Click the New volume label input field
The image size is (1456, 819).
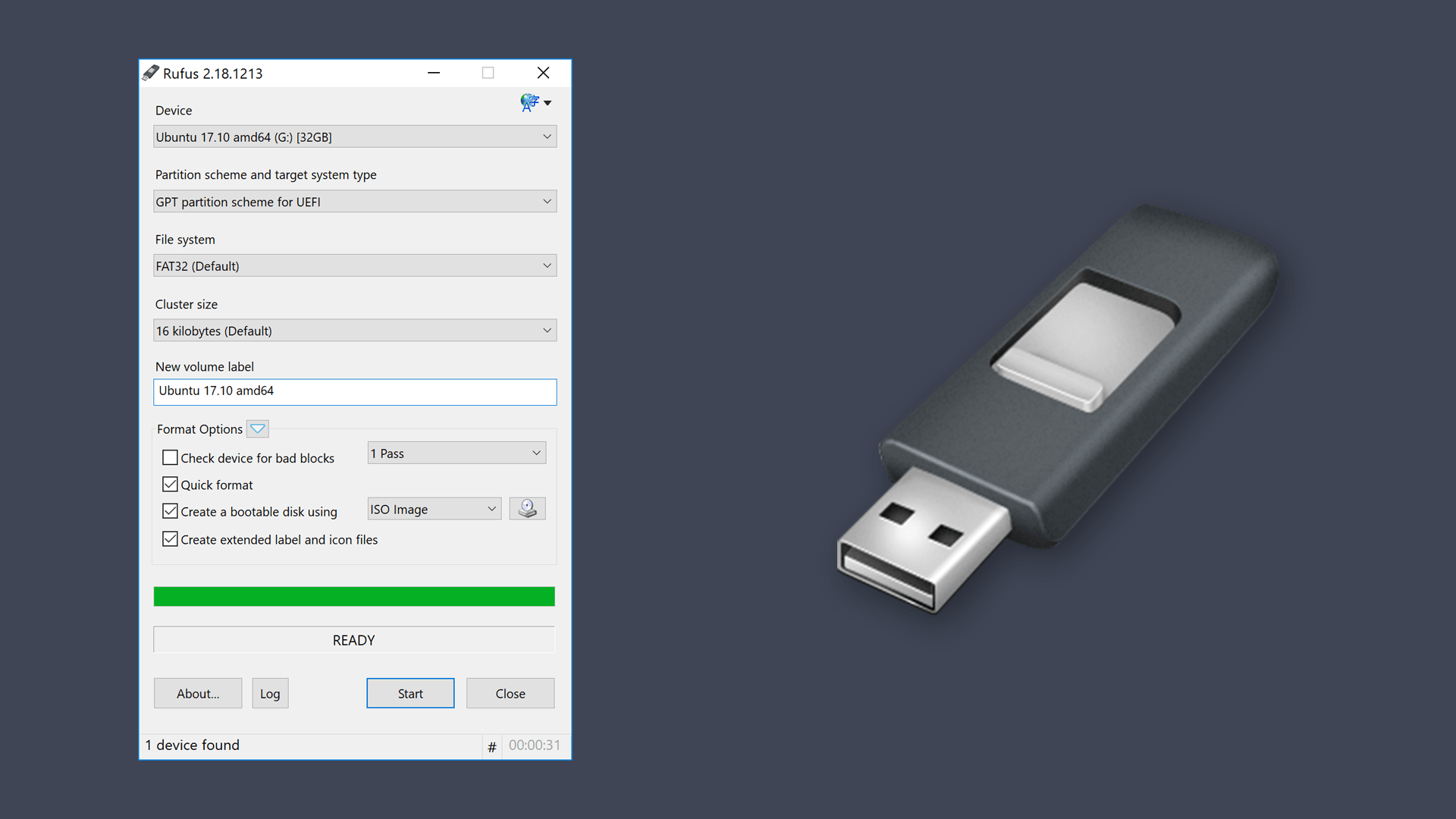355,392
